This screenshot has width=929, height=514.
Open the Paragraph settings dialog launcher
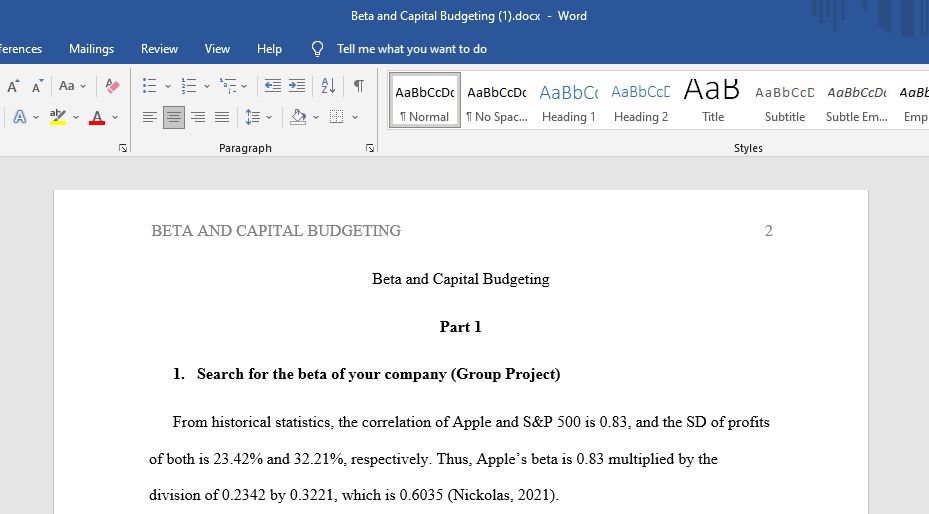pyautogui.click(x=370, y=148)
